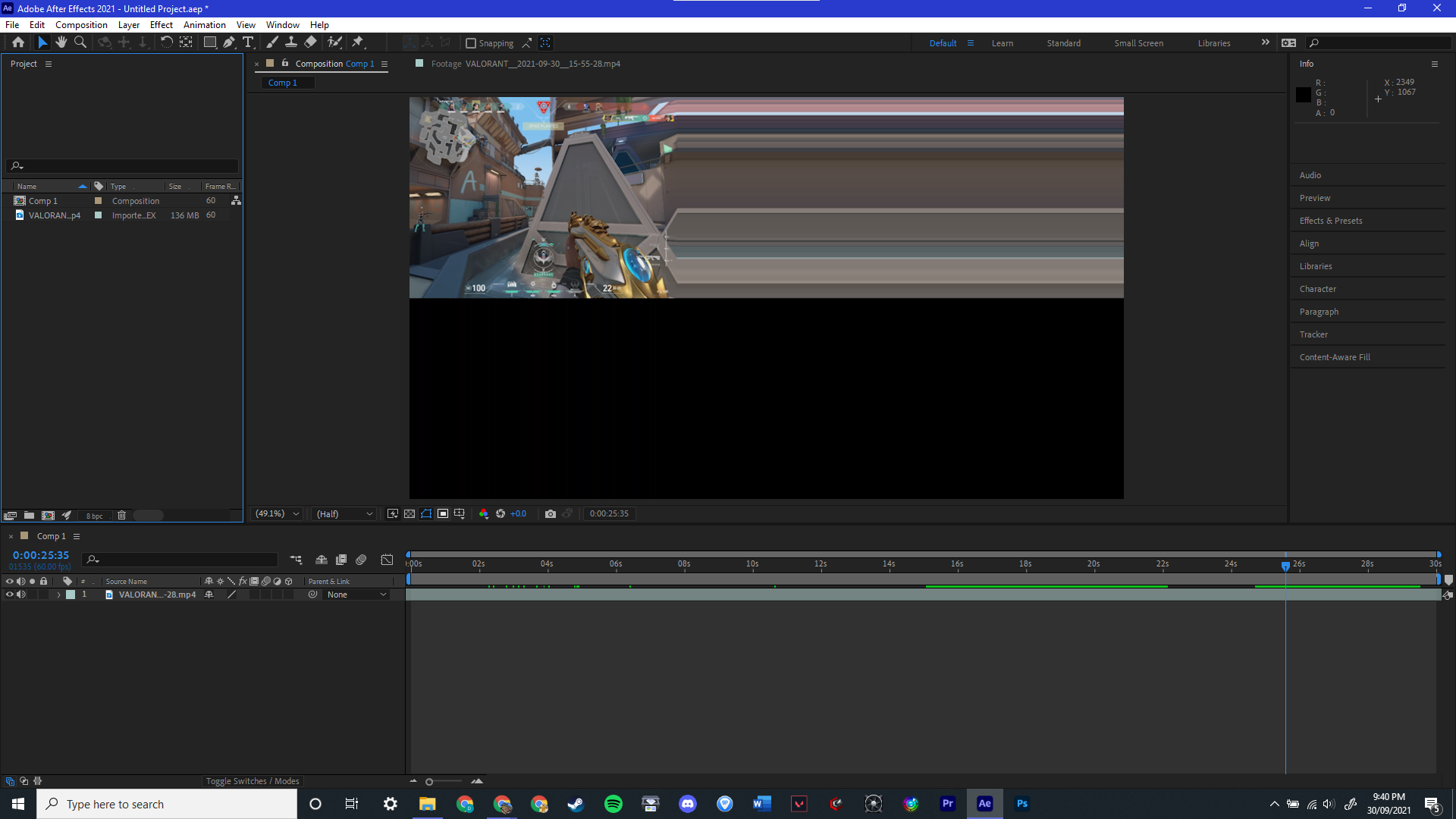Viewport: 1456px width, 819px height.
Task: Toggle hide shy layers switch
Action: coord(322,560)
